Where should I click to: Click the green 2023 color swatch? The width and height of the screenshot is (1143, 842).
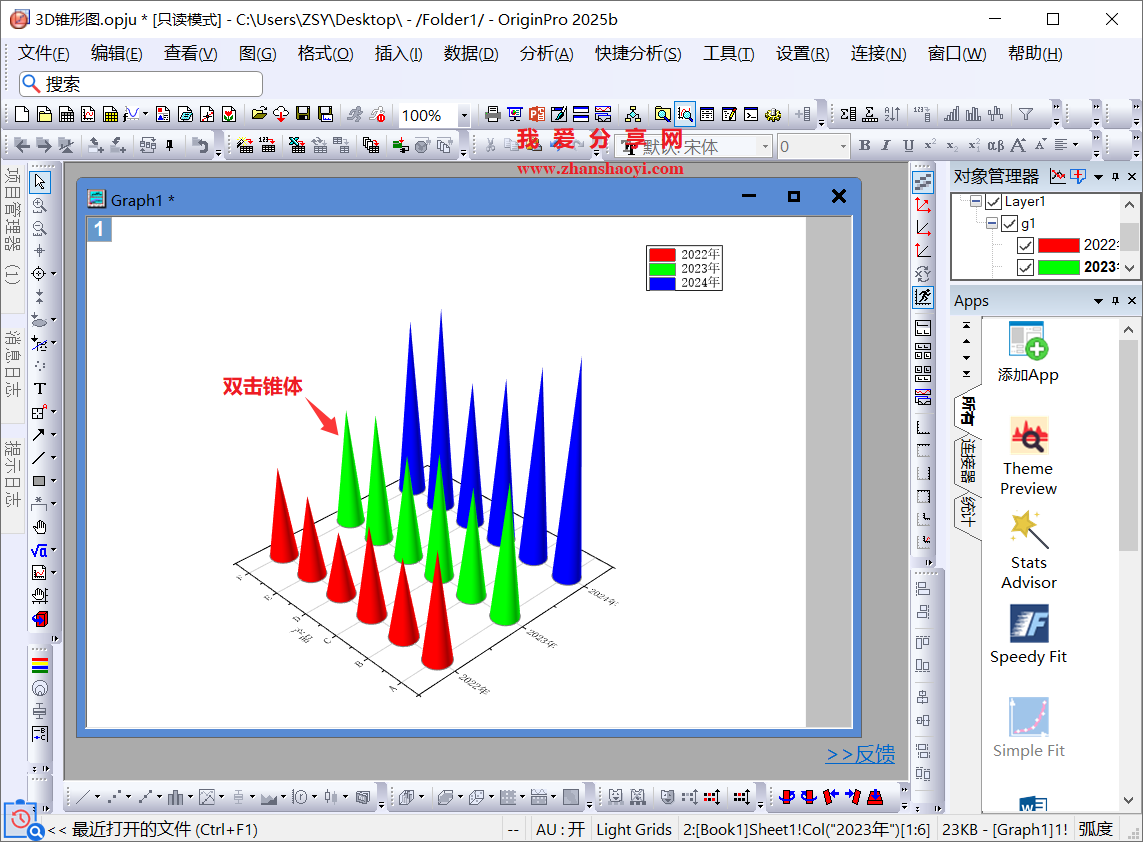(x=1058, y=267)
